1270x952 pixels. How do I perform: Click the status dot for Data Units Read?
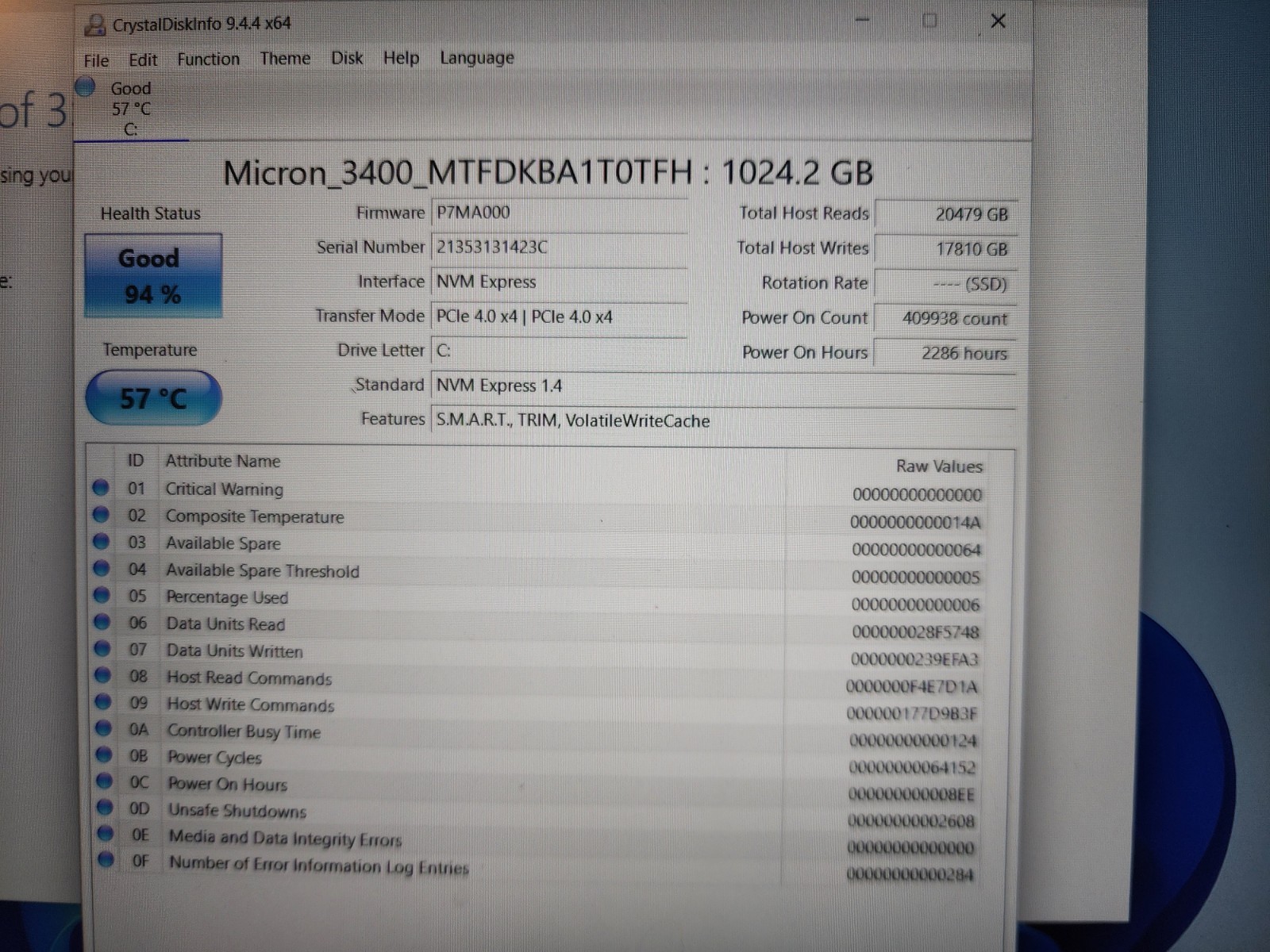tap(102, 622)
